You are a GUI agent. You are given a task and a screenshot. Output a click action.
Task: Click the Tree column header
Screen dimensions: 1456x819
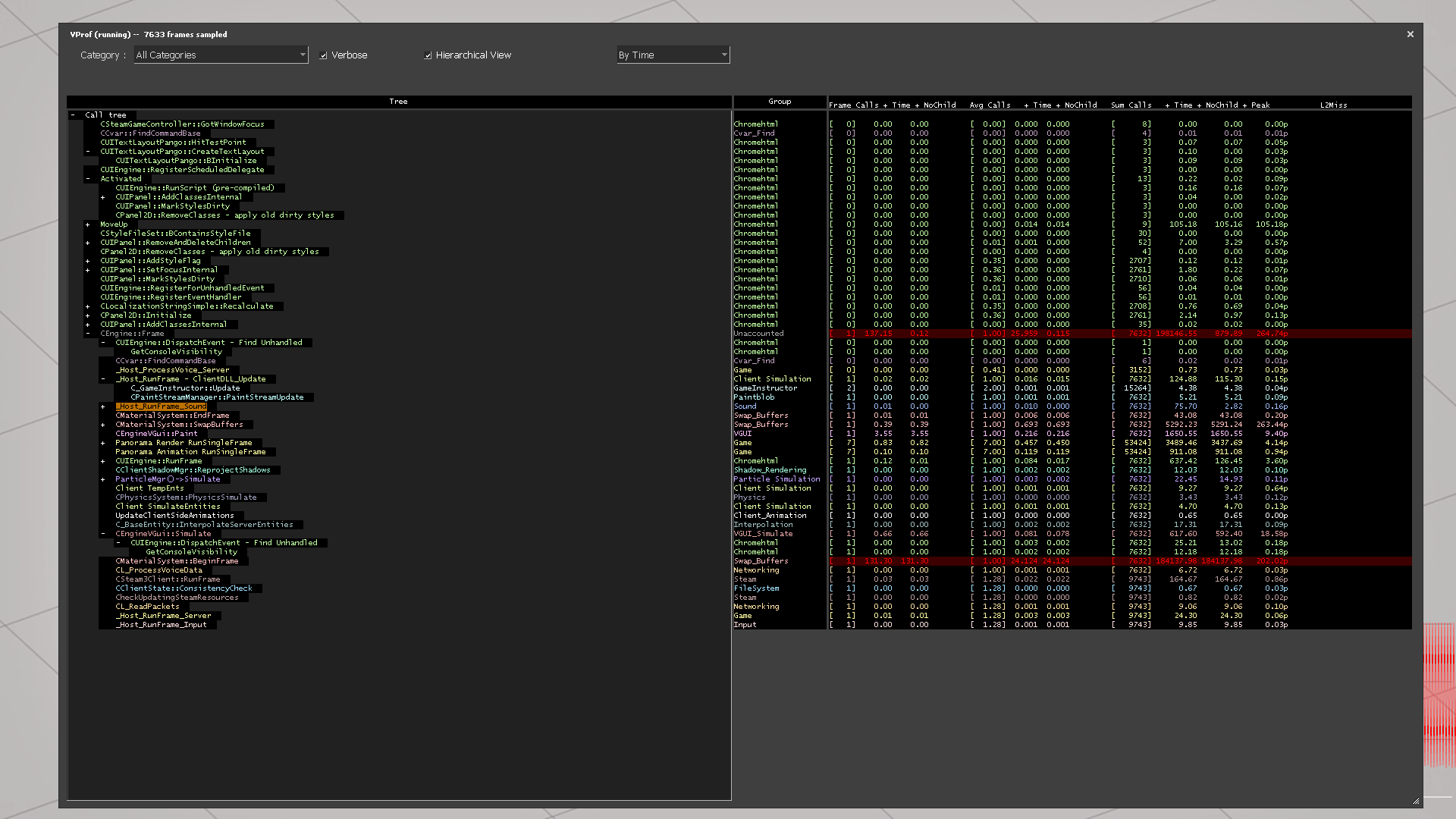[x=398, y=101]
